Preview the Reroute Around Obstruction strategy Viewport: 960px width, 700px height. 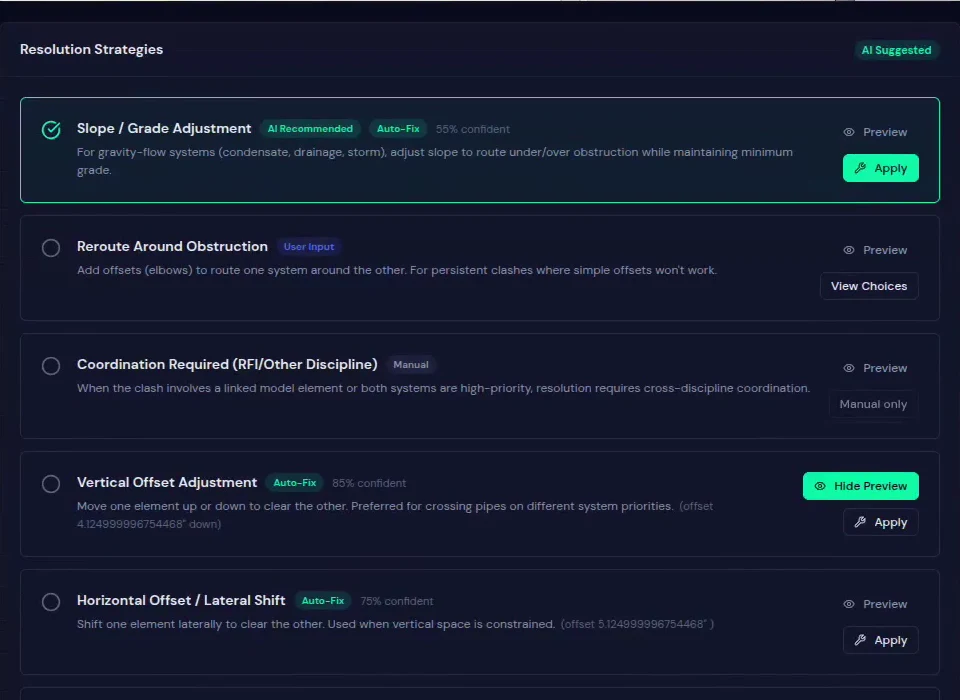[x=875, y=250]
